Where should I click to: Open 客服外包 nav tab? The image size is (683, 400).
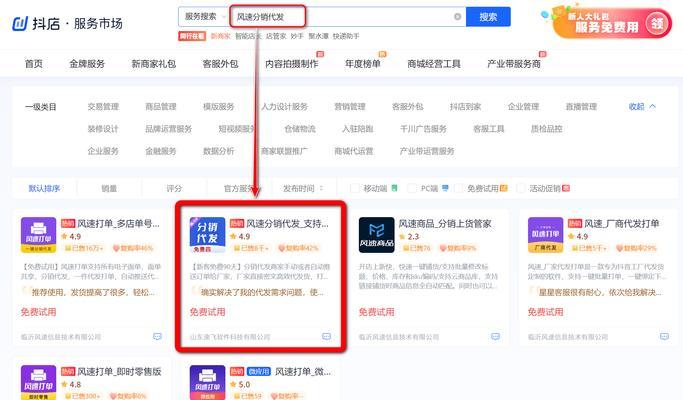pos(220,64)
